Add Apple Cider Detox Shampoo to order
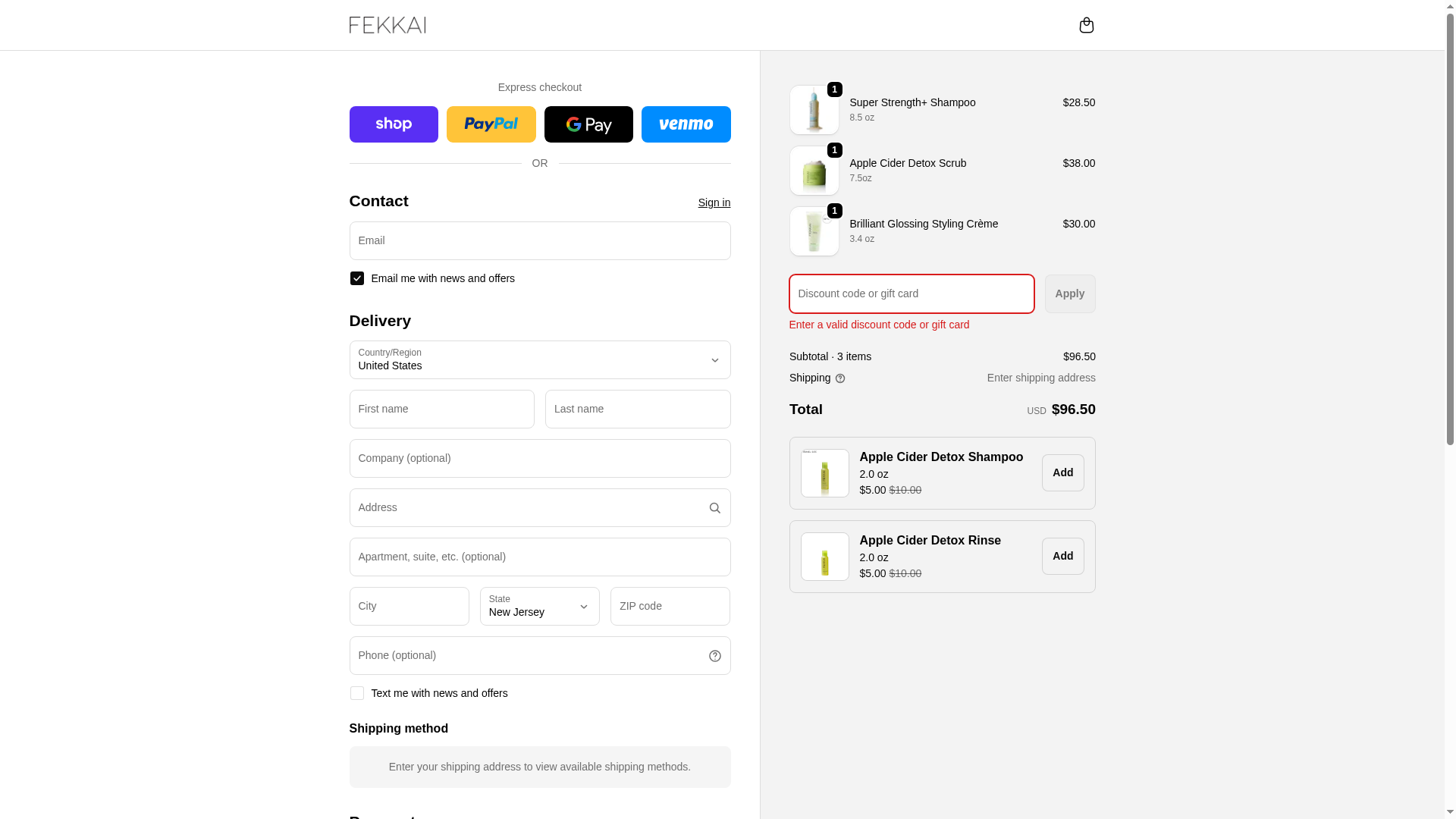Image resolution: width=1456 pixels, height=819 pixels. coord(1062,472)
